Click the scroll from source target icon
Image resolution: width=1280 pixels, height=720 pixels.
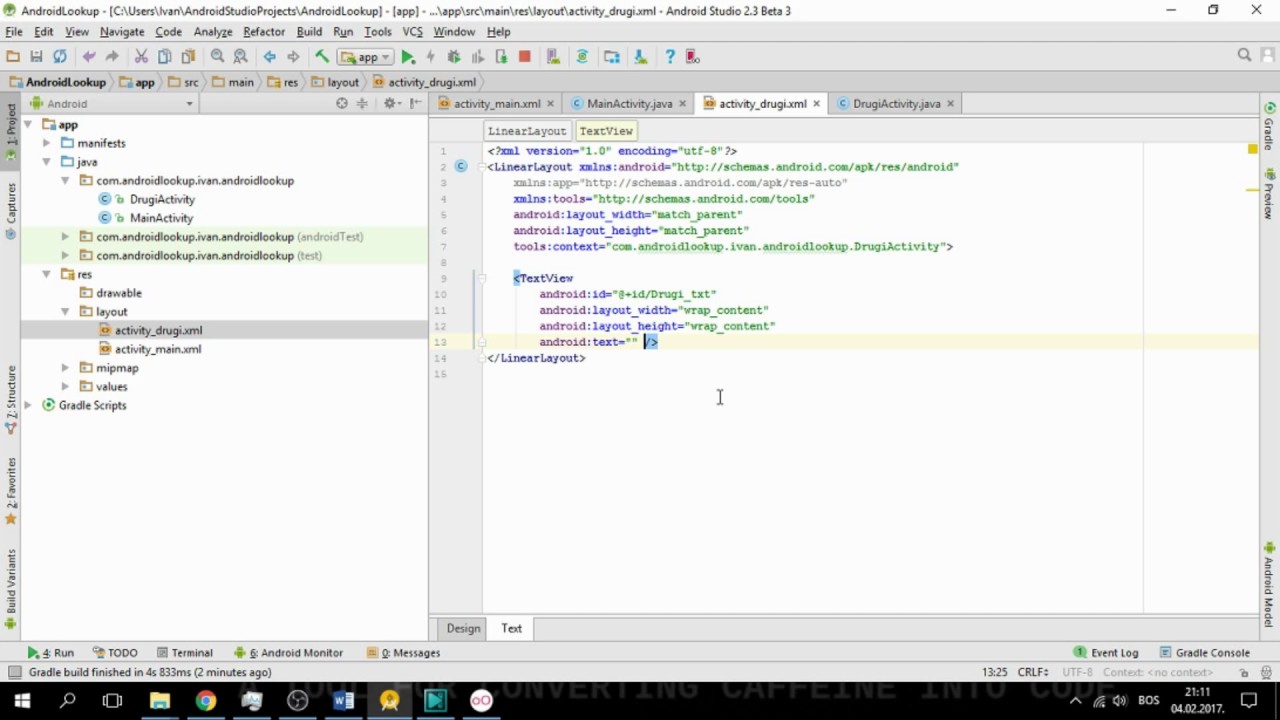[342, 104]
